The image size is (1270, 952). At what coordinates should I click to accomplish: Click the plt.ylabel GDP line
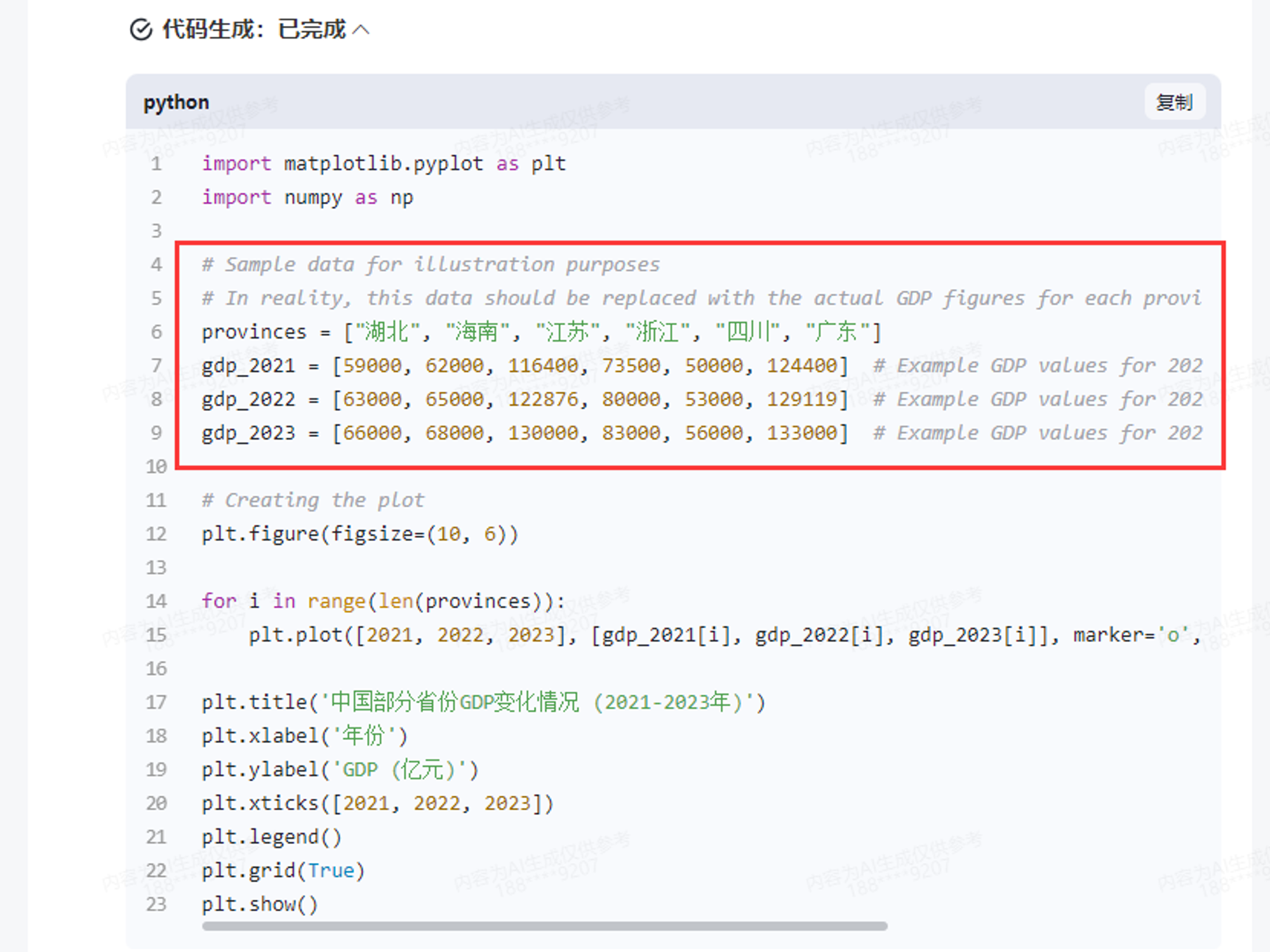(x=340, y=770)
